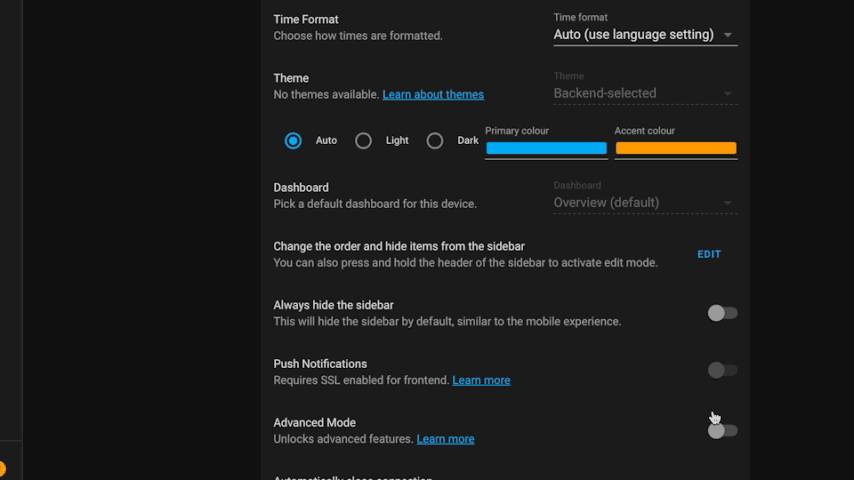Click the Dashboard dropdown arrow icon

point(728,203)
